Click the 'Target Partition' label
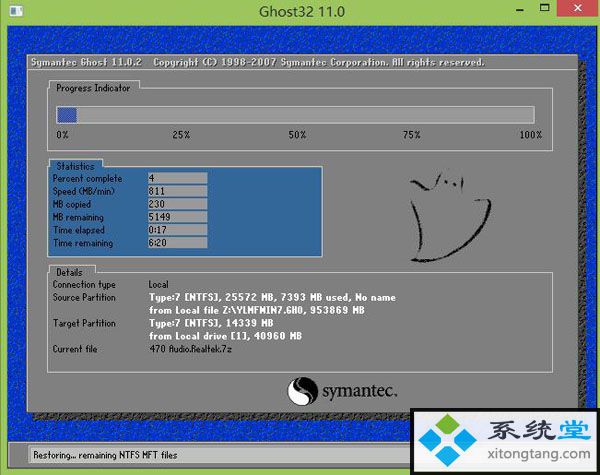Image resolution: width=600 pixels, height=475 pixels. click(x=84, y=323)
